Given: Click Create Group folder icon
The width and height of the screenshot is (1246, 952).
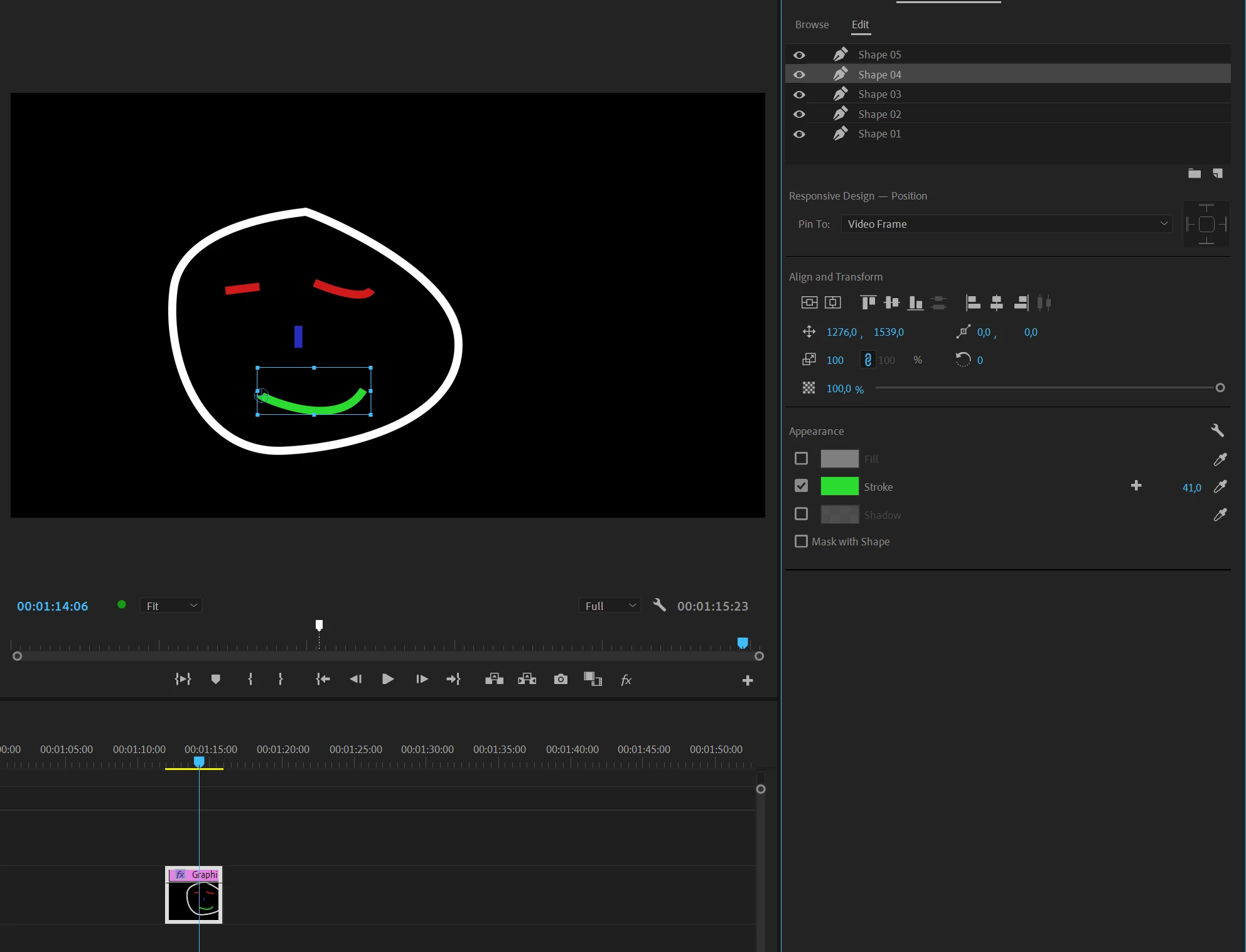Looking at the screenshot, I should pos(1194,173).
